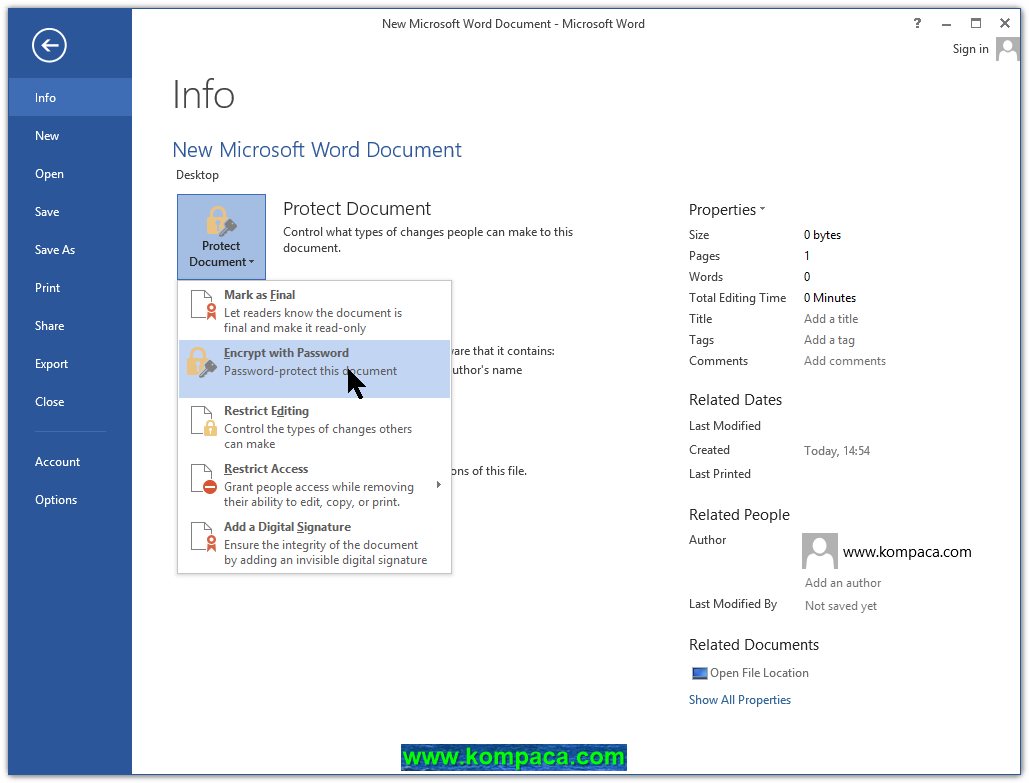Open Print in the sidebar
Viewport: 1029px width, 783px height.
[70, 288]
